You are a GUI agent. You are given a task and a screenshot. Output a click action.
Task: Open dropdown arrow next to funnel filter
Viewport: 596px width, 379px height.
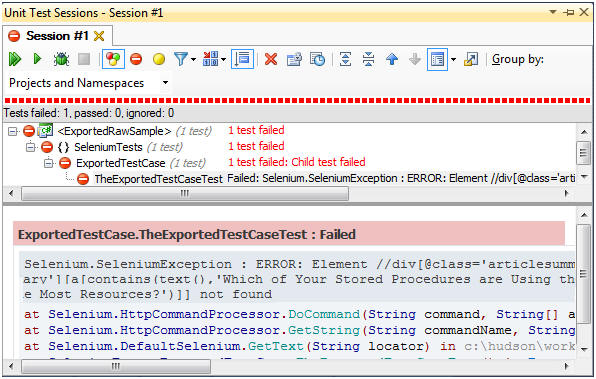pos(193,59)
